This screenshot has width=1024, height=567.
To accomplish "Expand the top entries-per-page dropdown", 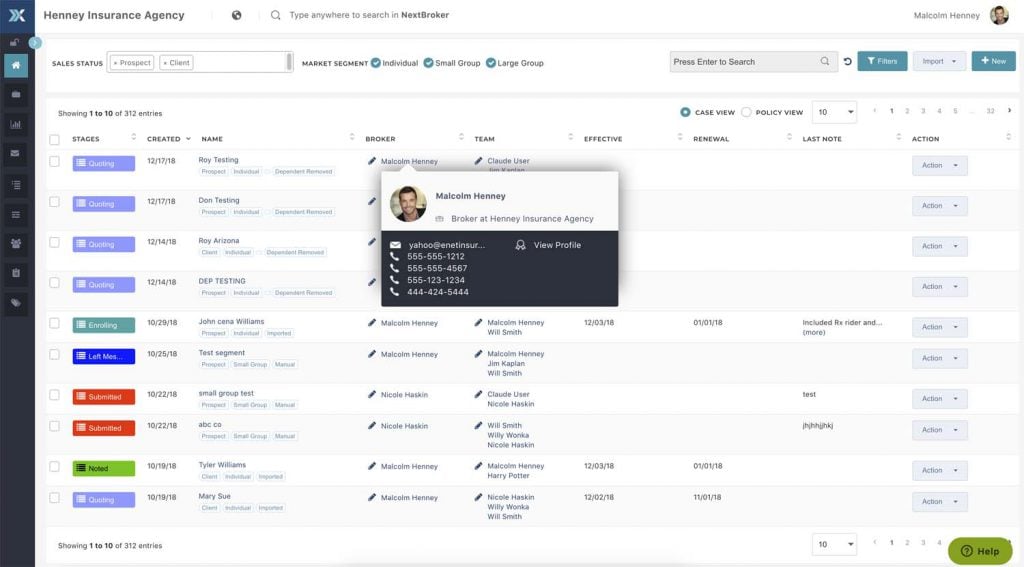I will click(x=834, y=112).
